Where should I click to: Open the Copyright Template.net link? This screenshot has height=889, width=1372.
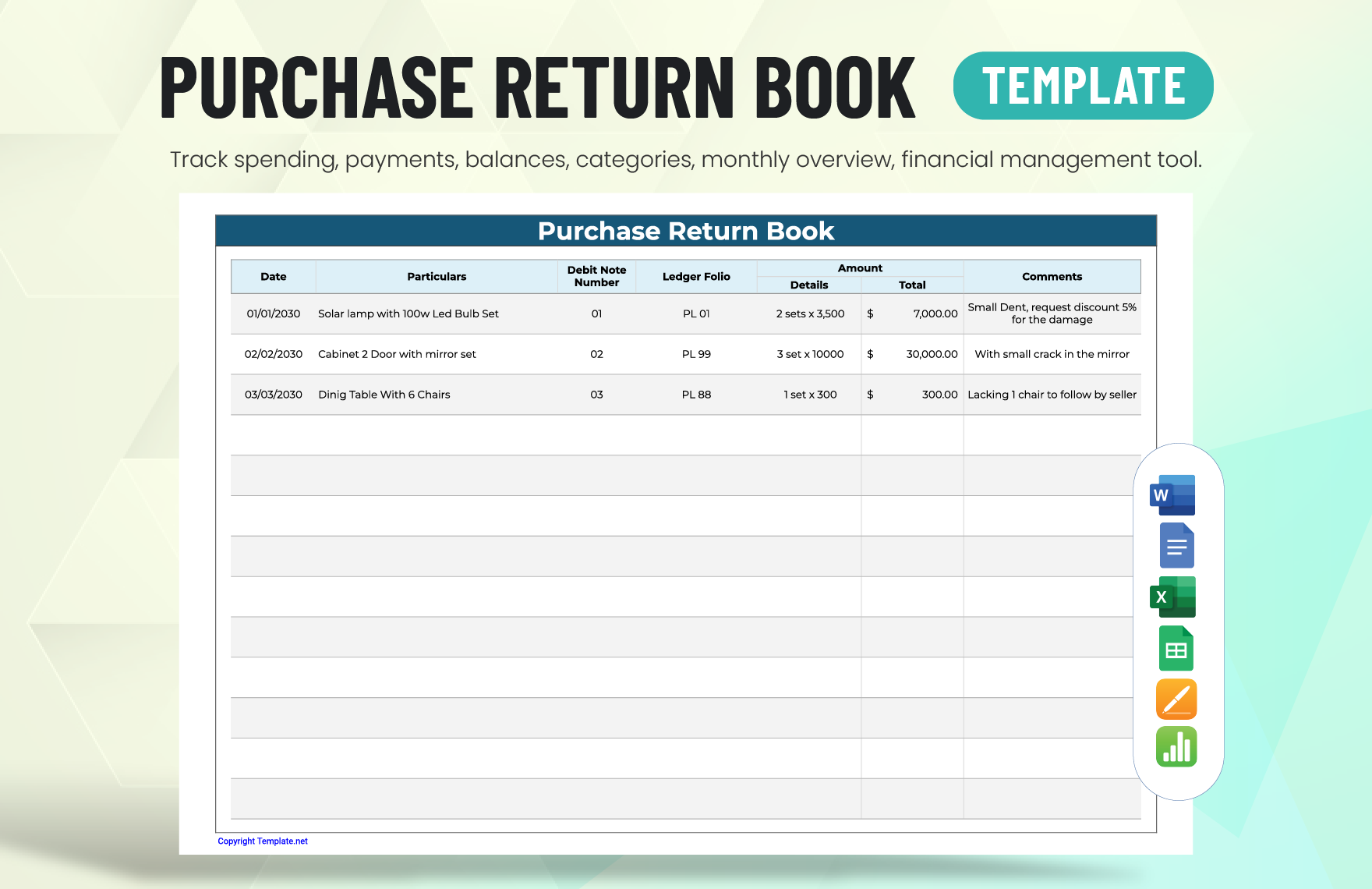[x=263, y=841]
